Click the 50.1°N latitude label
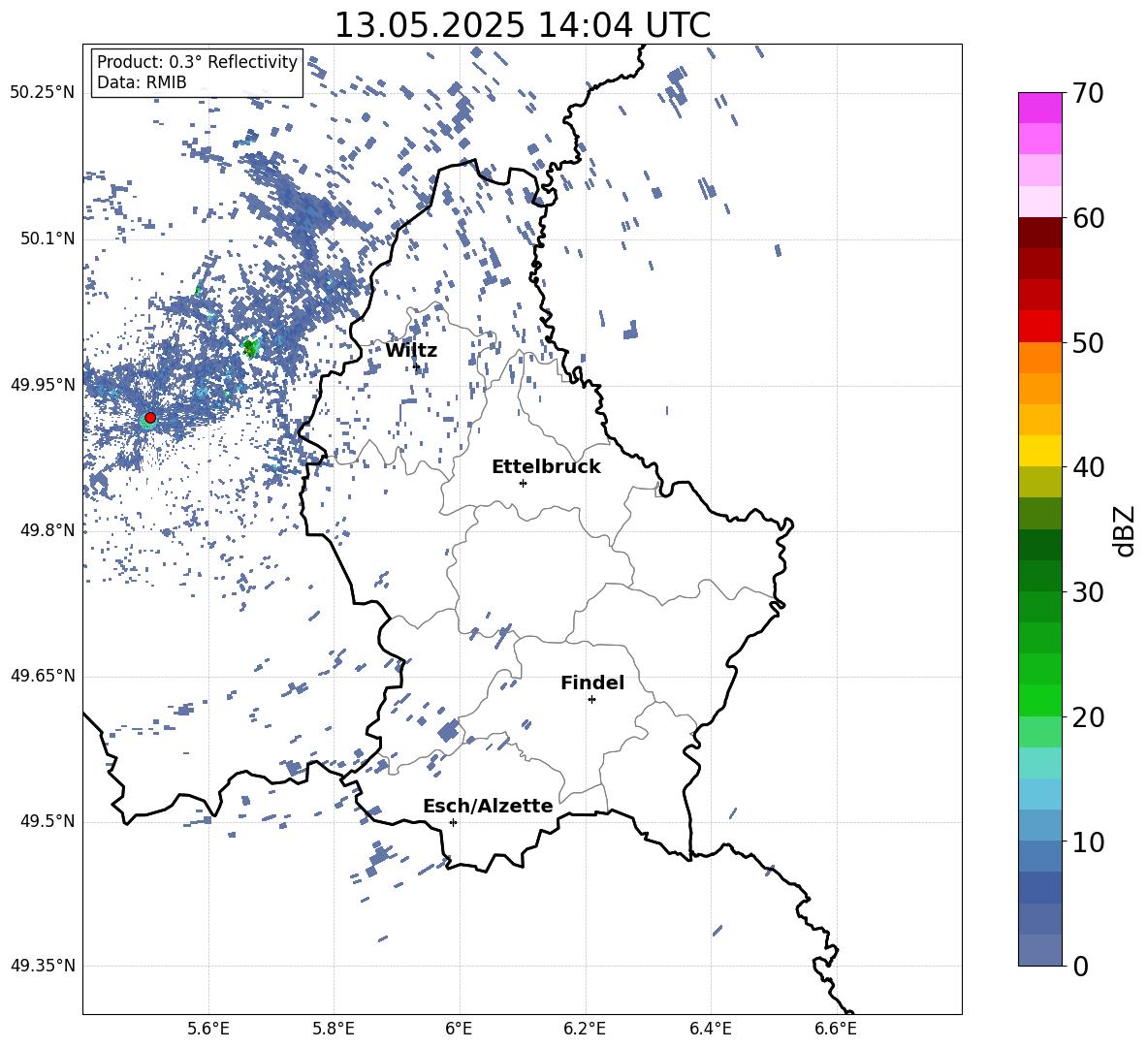Screen dimensions: 1148x1048 point(47,238)
